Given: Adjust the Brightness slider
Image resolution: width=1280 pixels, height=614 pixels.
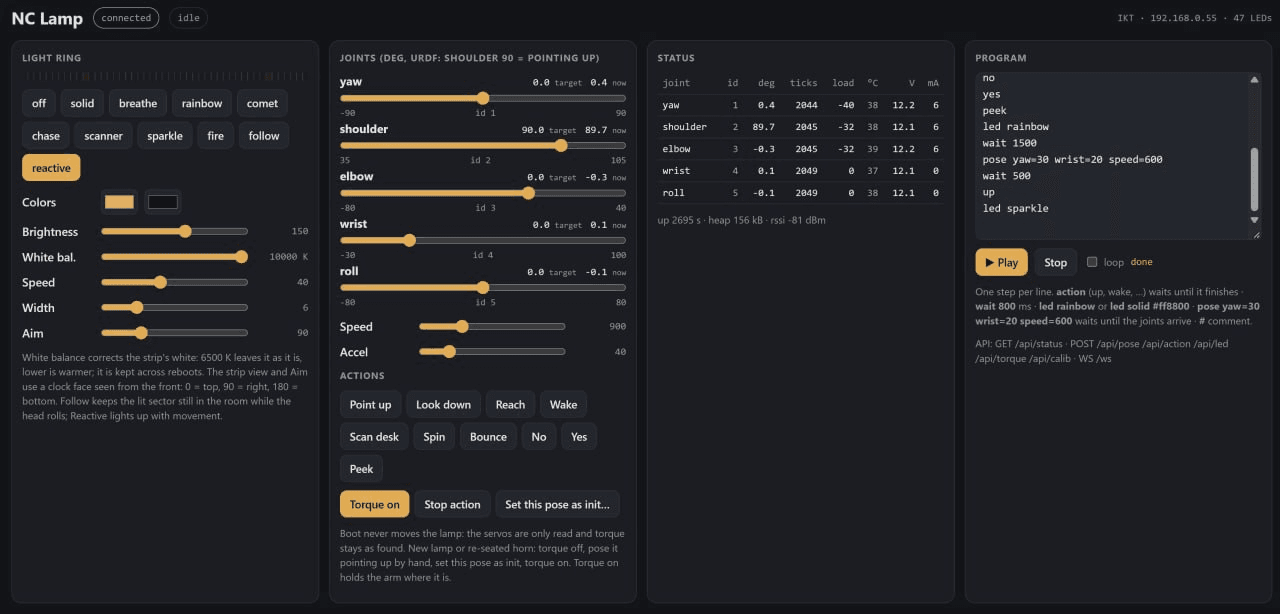Looking at the screenshot, I should [x=174, y=231].
